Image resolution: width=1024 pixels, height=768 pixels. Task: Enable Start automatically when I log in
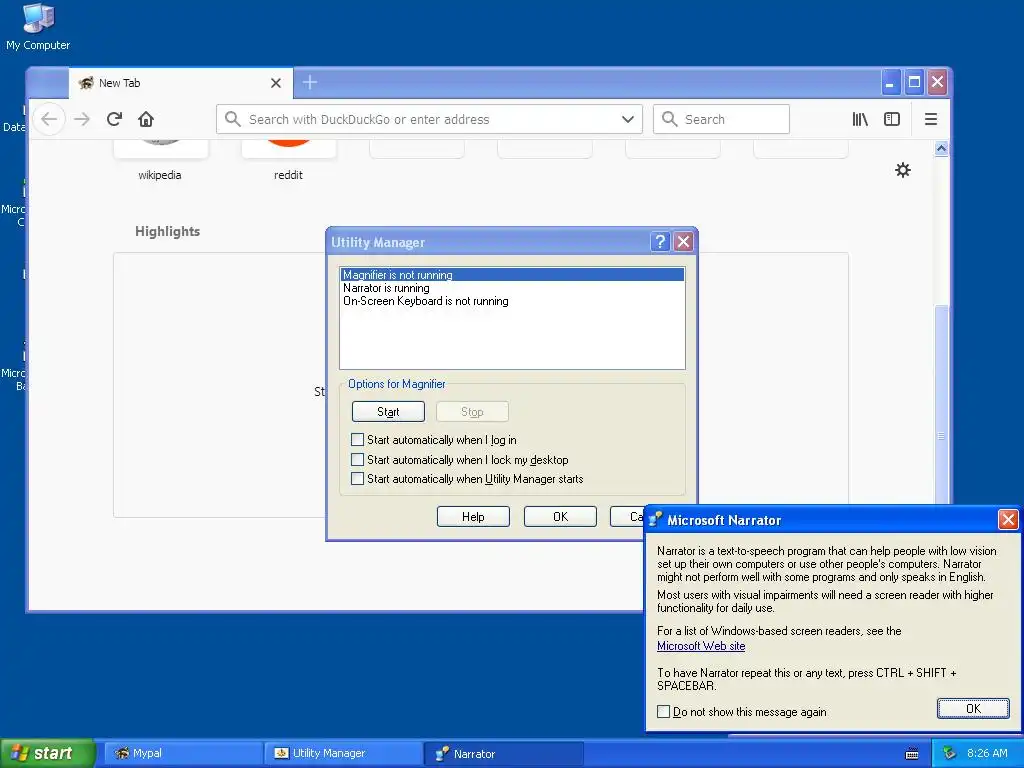[x=357, y=440]
